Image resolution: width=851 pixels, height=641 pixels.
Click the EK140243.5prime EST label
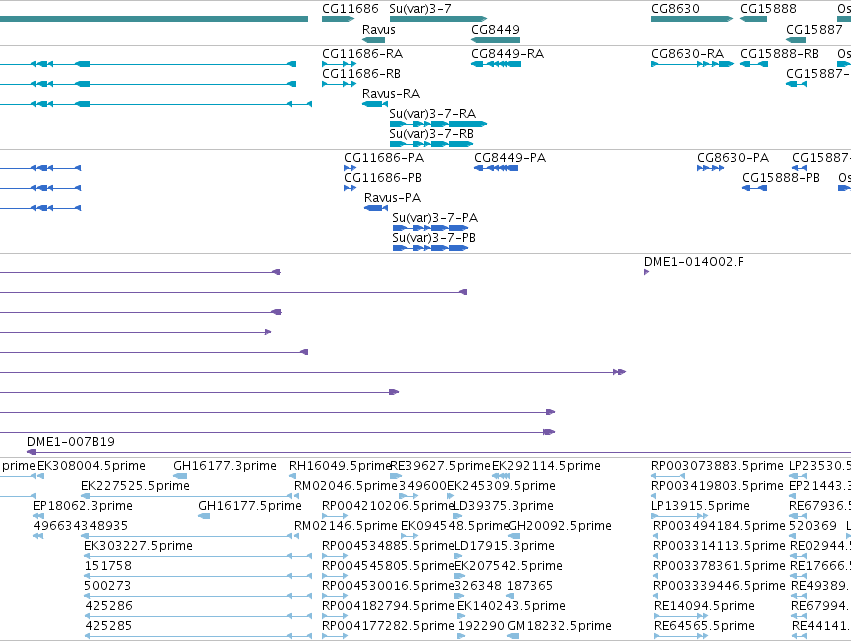pyautogui.click(x=511, y=606)
